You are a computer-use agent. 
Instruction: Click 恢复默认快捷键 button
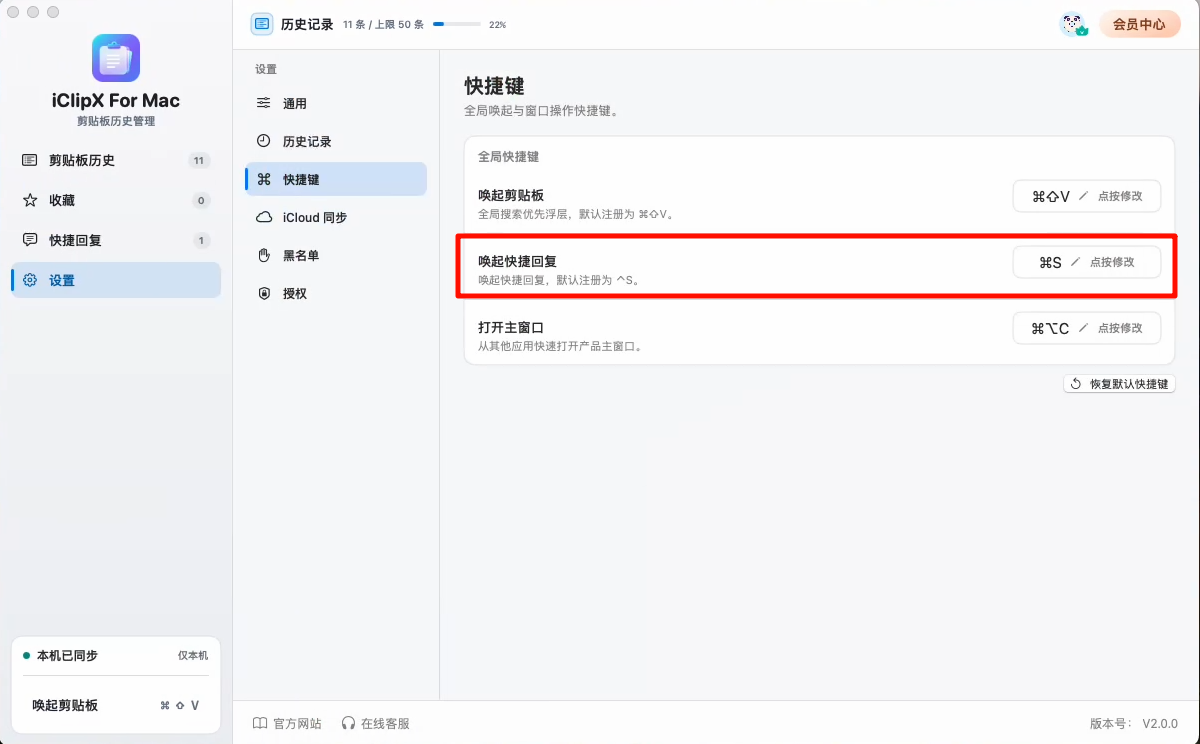pos(1119,384)
